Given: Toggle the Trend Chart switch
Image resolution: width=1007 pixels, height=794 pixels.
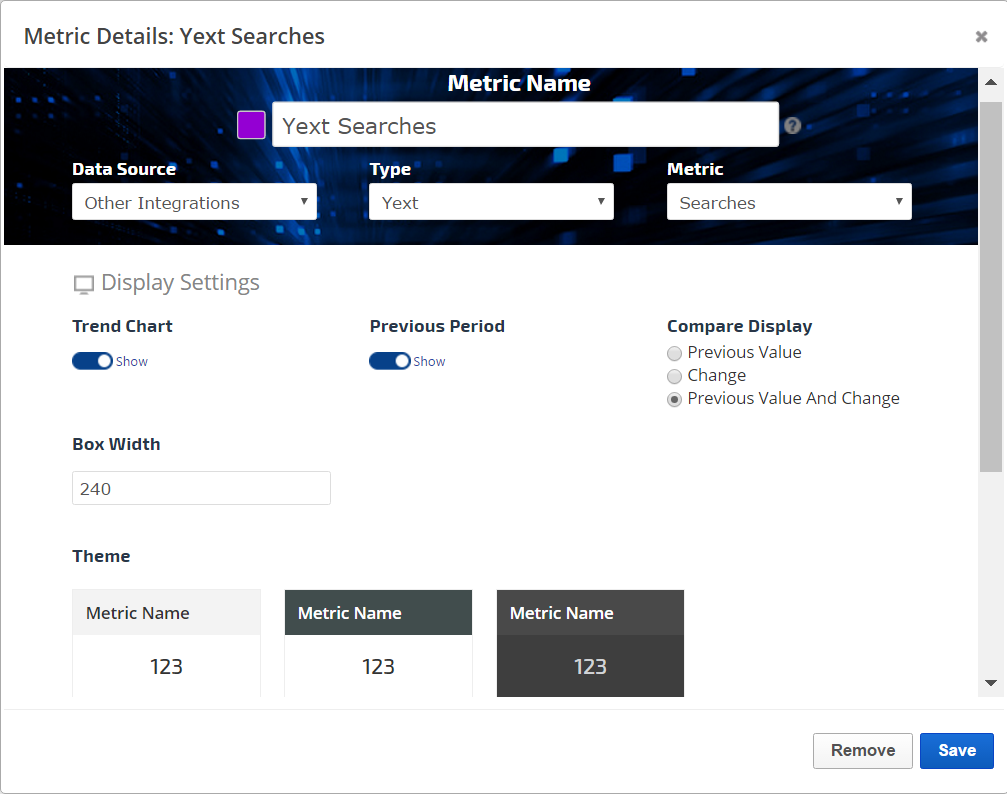Looking at the screenshot, I should [92, 361].
